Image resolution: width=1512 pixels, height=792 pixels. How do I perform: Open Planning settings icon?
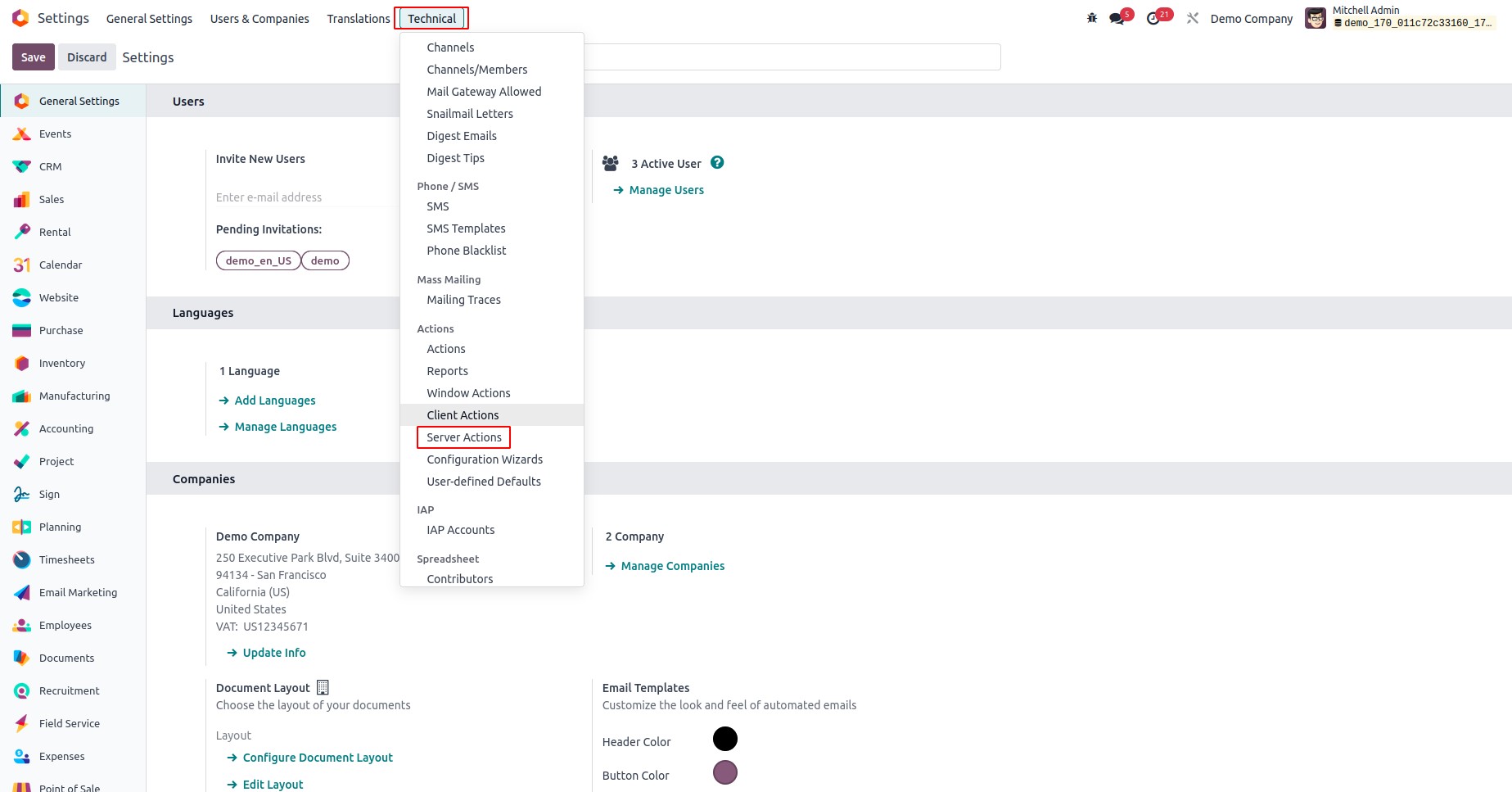click(x=22, y=527)
